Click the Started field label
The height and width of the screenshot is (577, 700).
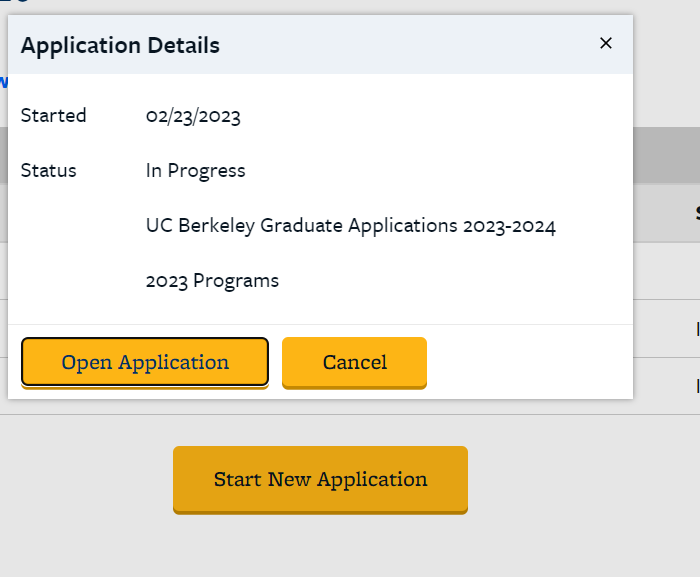pos(53,115)
